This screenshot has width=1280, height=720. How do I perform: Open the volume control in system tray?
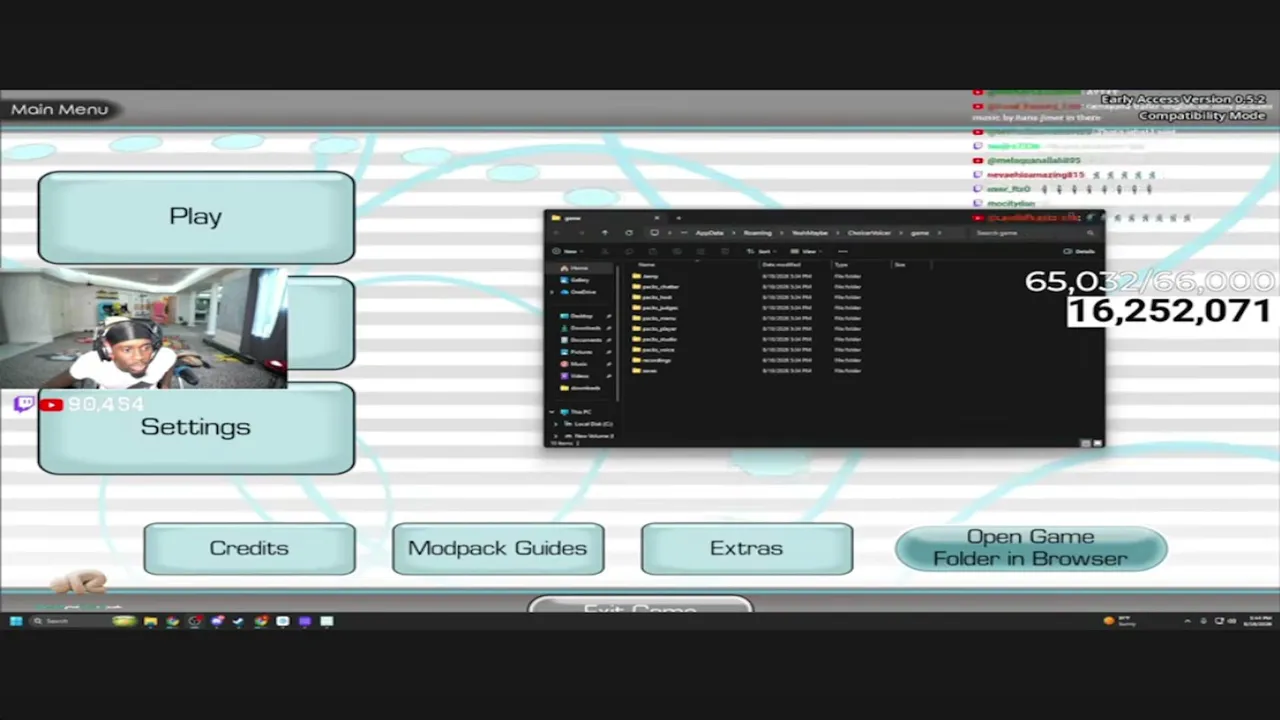click(x=1232, y=621)
